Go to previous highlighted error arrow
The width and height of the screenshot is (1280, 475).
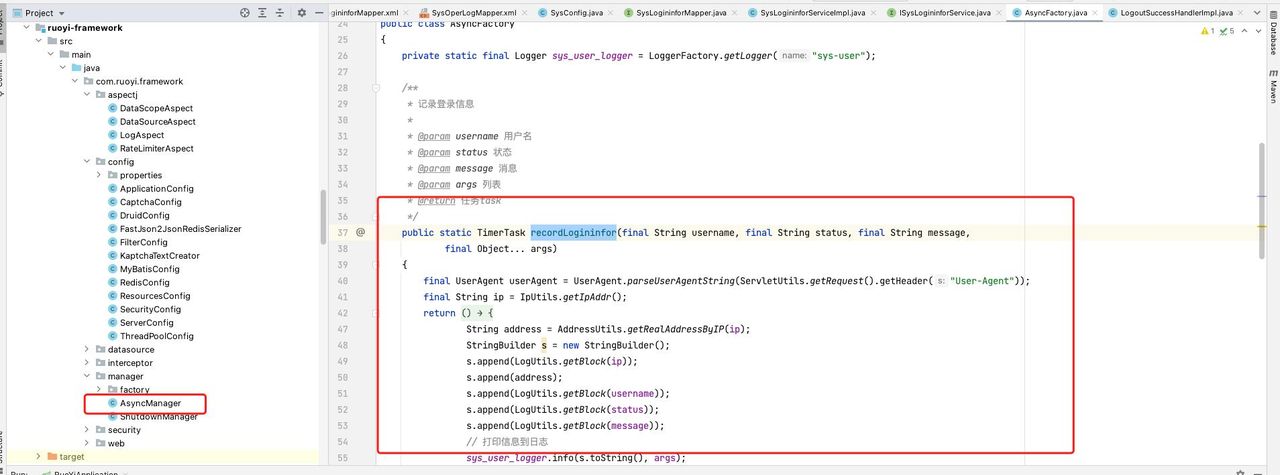pyautogui.click(x=1243, y=31)
